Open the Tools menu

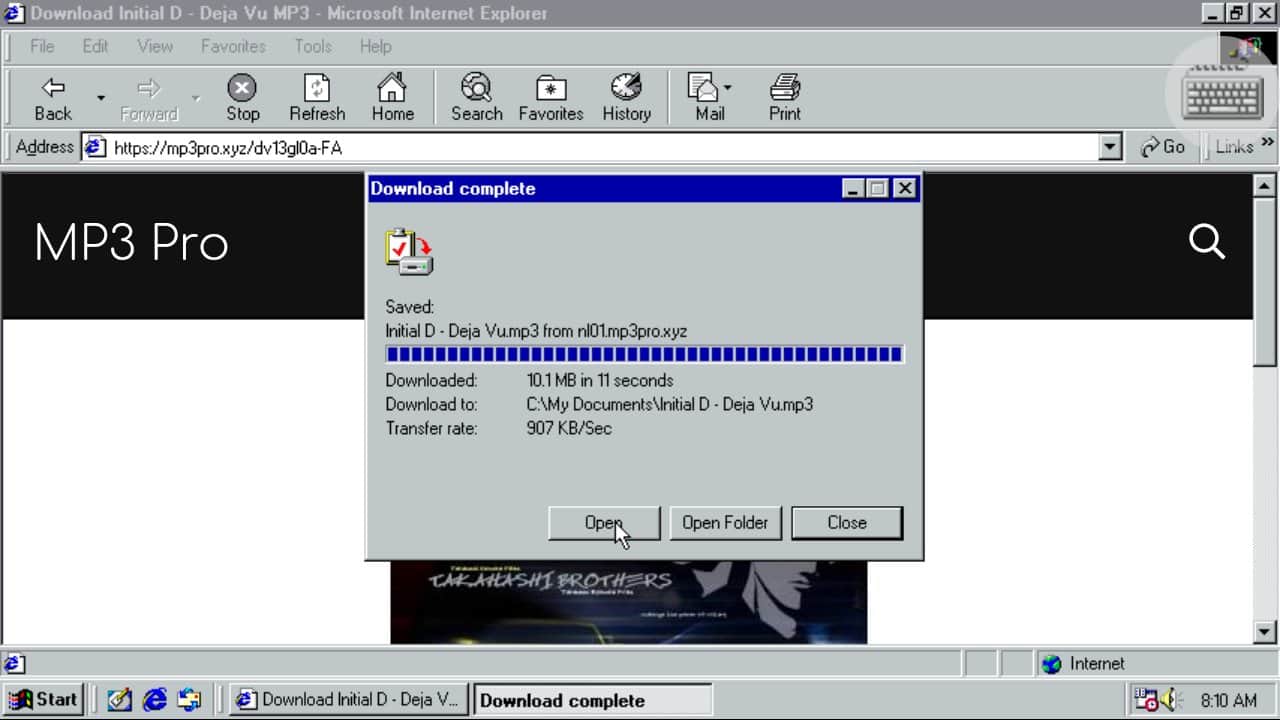(312, 46)
